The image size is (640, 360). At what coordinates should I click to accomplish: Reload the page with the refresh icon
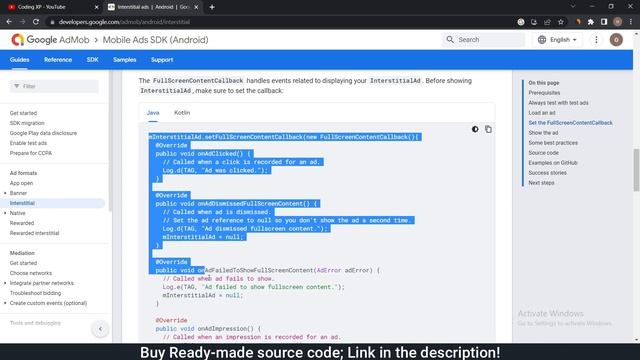click(x=36, y=22)
